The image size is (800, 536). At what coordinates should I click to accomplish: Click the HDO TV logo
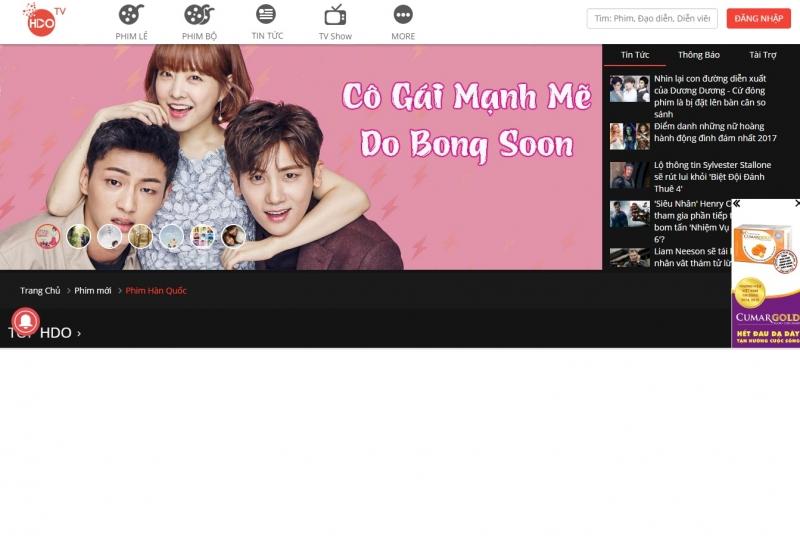pos(42,19)
